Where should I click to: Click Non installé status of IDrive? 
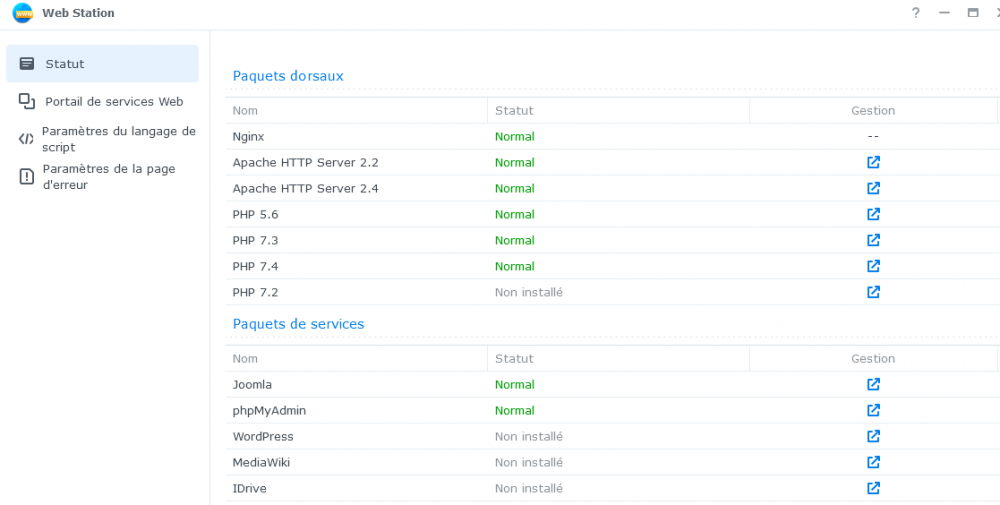(529, 488)
